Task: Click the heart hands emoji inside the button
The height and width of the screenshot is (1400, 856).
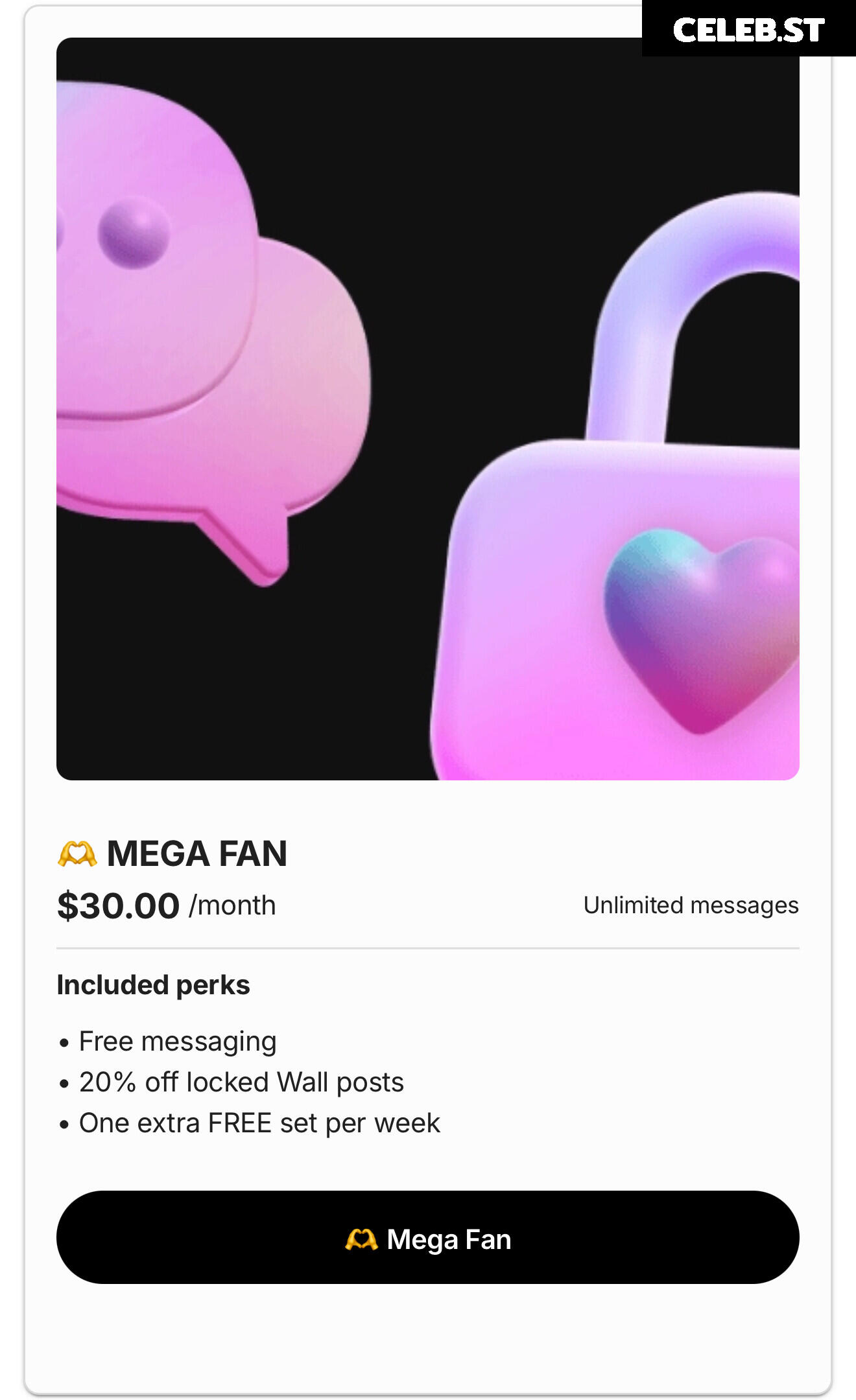Action: click(x=361, y=1239)
